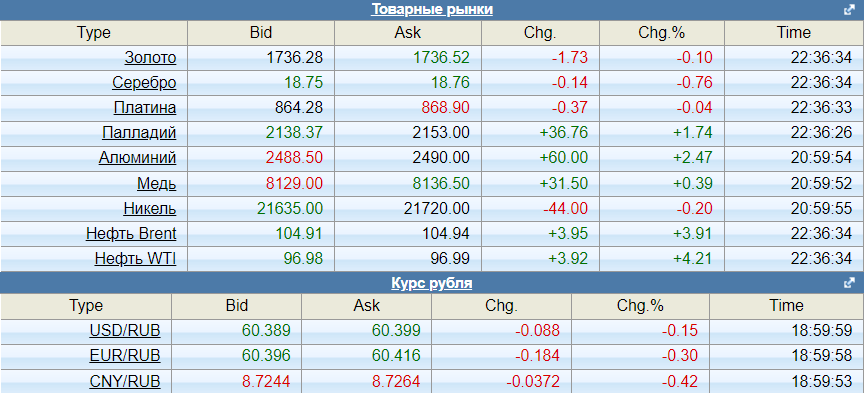Open the CNY/RUB rate link
Viewport: 866px width, 393px height.
(125, 381)
